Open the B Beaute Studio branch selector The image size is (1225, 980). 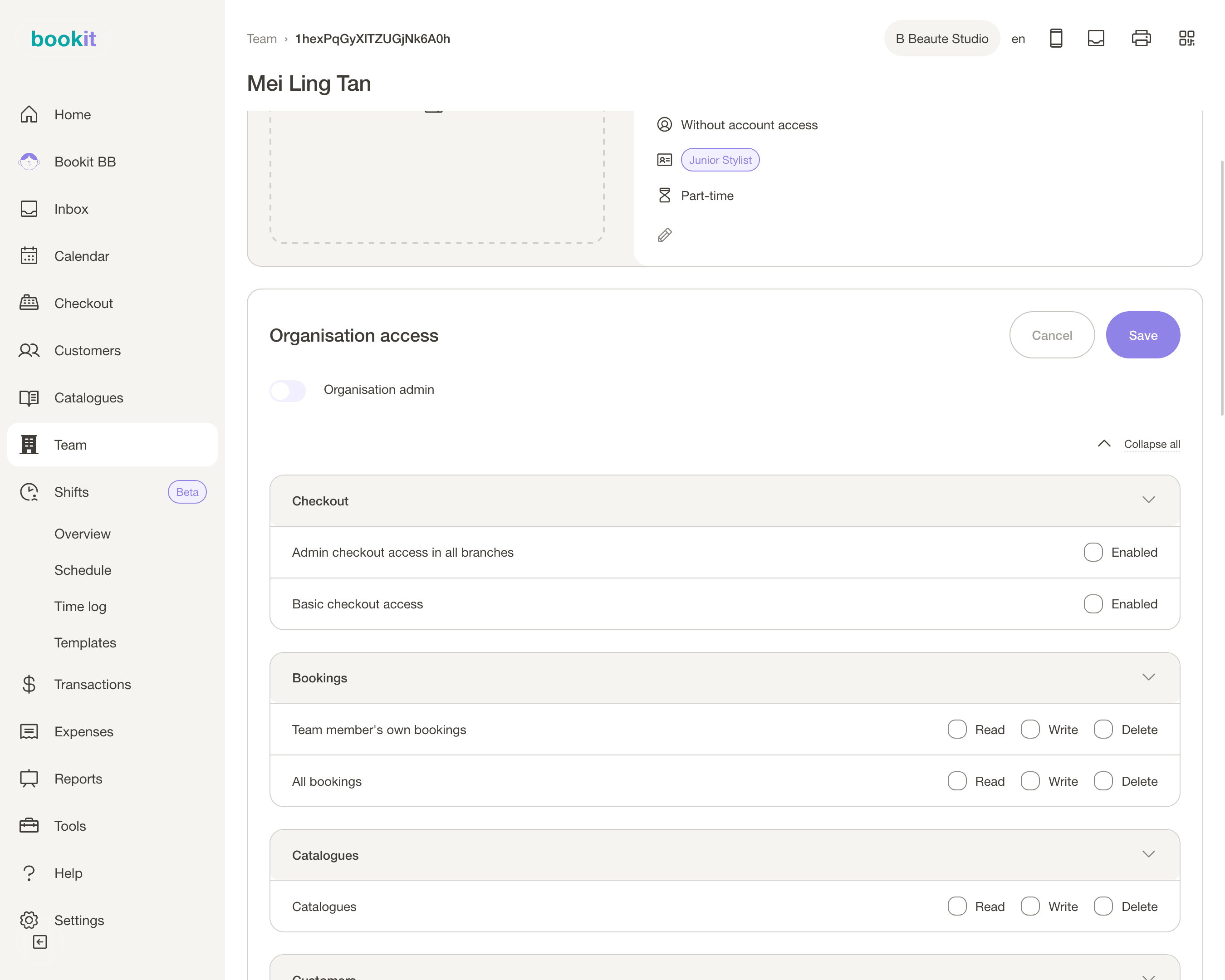pyautogui.click(x=941, y=39)
